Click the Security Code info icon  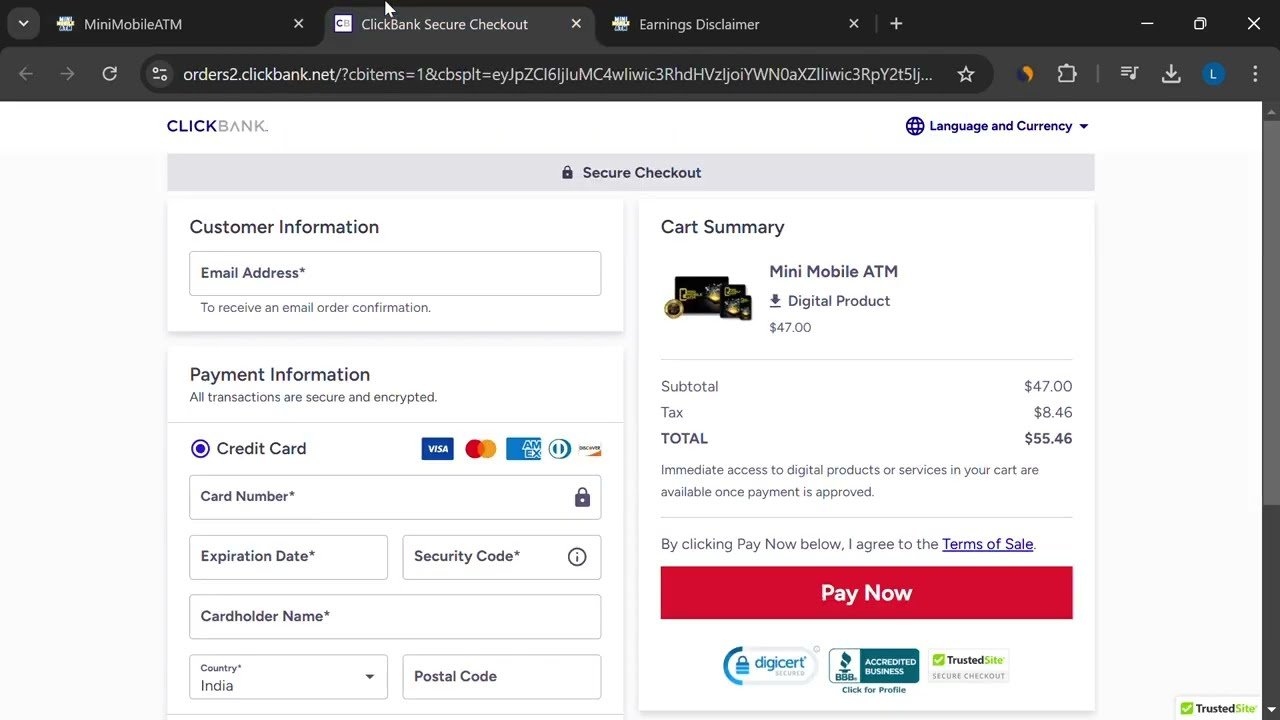[577, 557]
